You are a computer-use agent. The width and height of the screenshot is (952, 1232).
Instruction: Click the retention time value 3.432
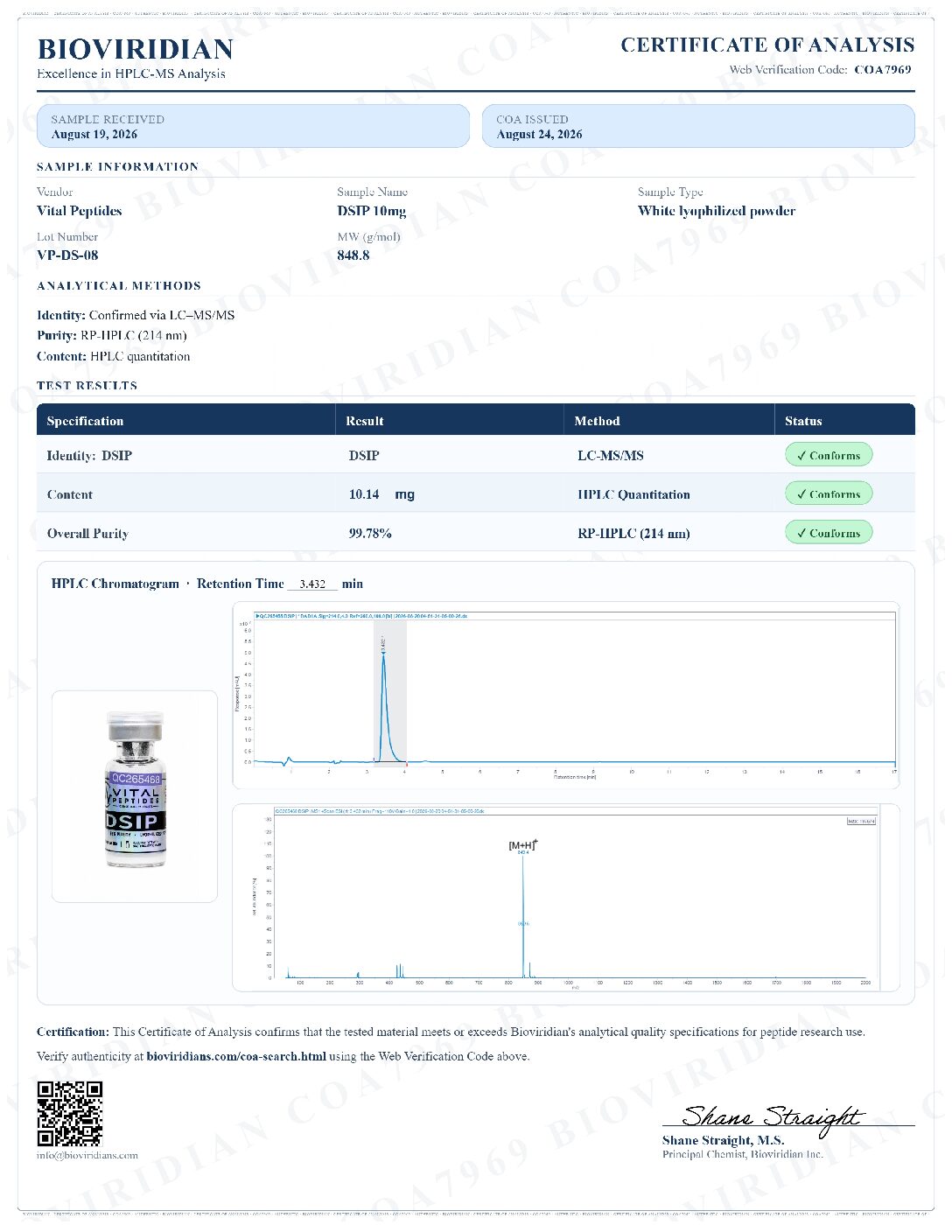(x=312, y=584)
